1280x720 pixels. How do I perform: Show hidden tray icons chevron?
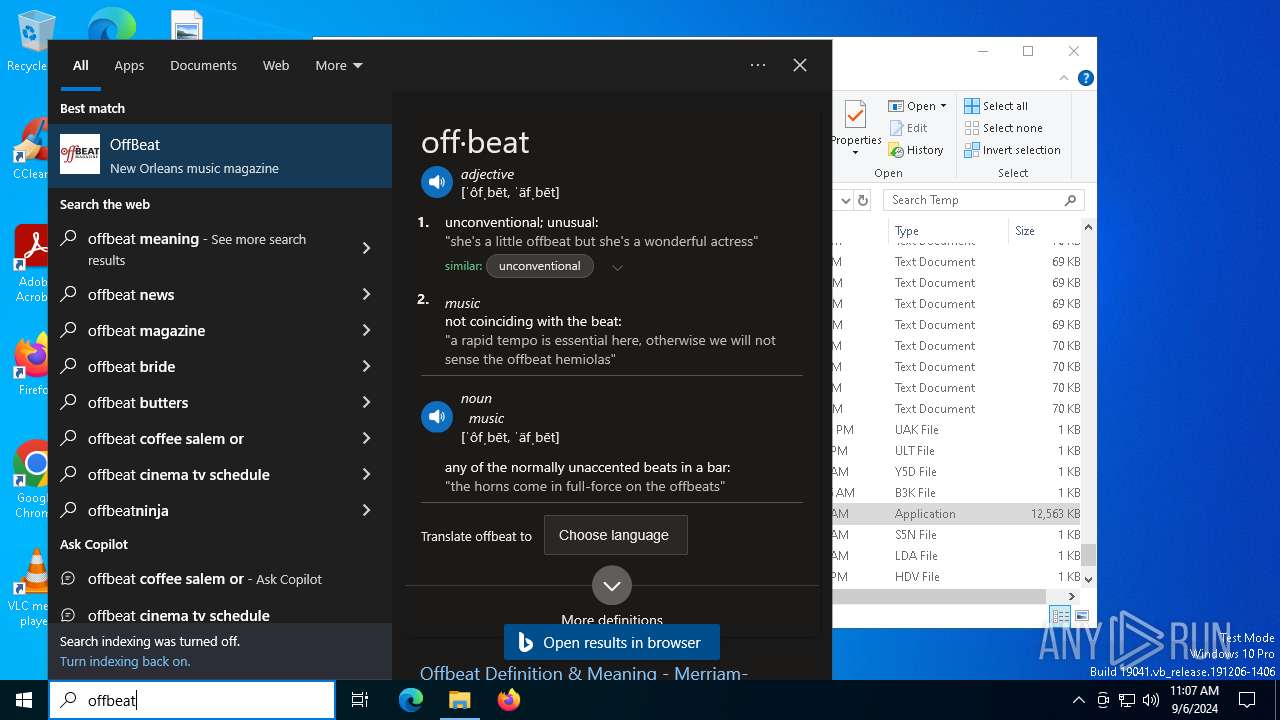pyautogui.click(x=1078, y=700)
